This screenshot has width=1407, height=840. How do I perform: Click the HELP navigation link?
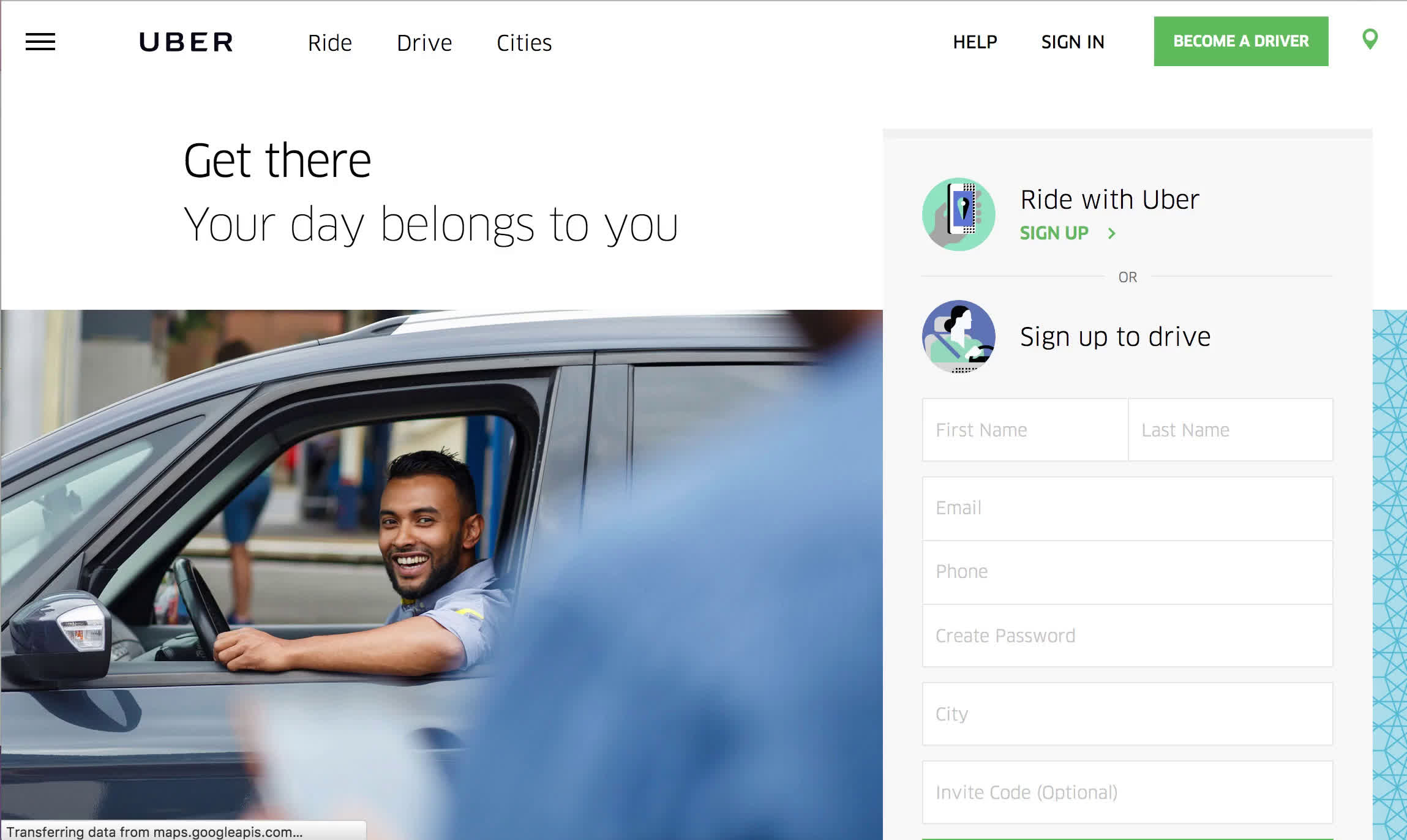[x=974, y=41]
